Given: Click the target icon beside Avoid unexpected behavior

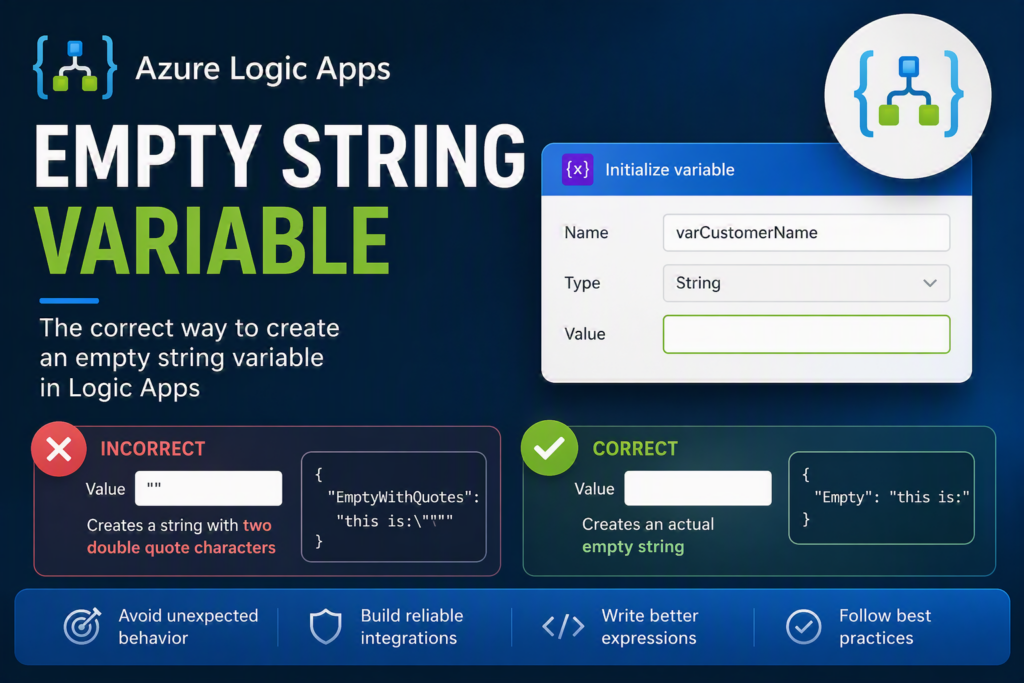Looking at the screenshot, I should point(82,626).
